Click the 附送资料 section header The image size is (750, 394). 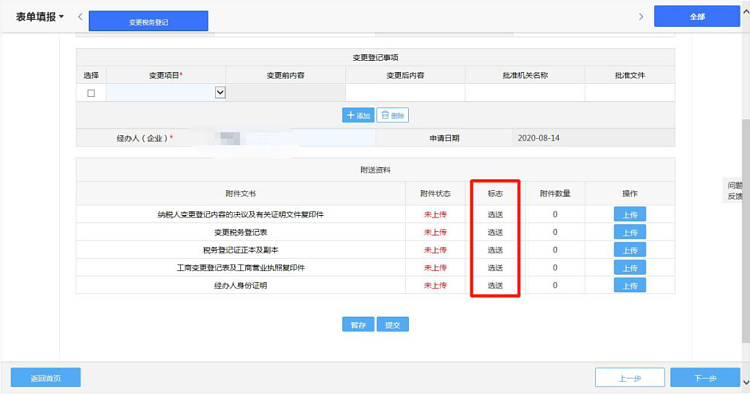click(375, 170)
